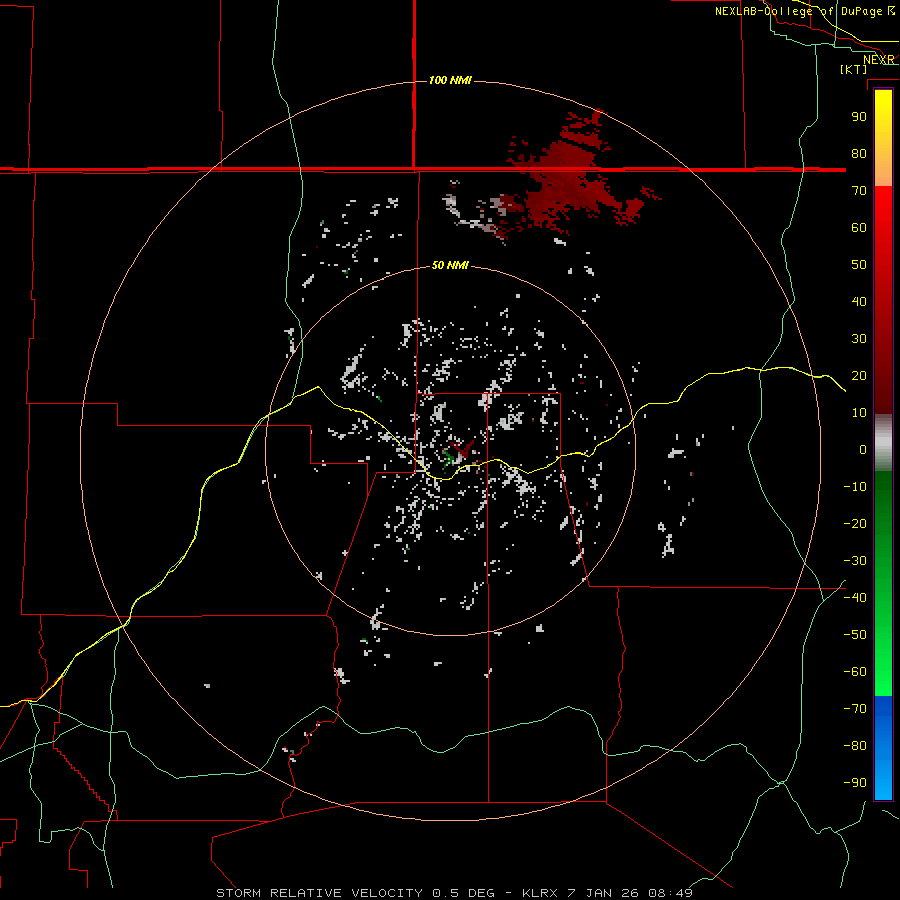The image size is (900, 900).
Task: Click the [KT] units label
Action: [854, 69]
